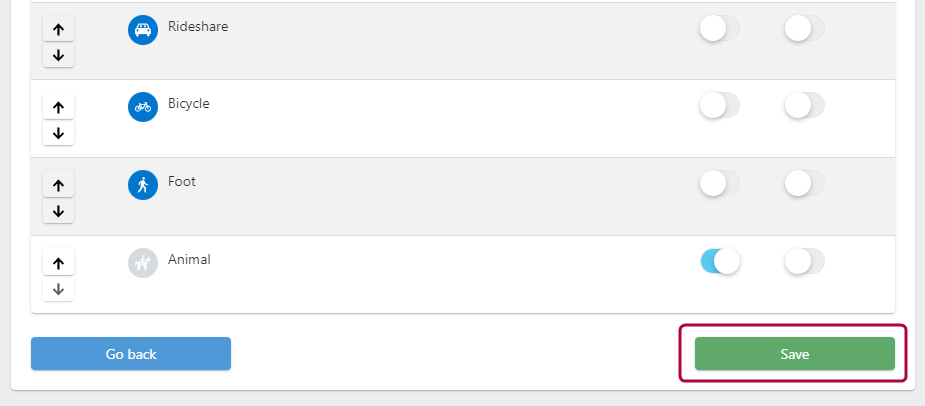Screen dimensions: 925x406
Task: Click the green Save button
Action: [x=795, y=353]
